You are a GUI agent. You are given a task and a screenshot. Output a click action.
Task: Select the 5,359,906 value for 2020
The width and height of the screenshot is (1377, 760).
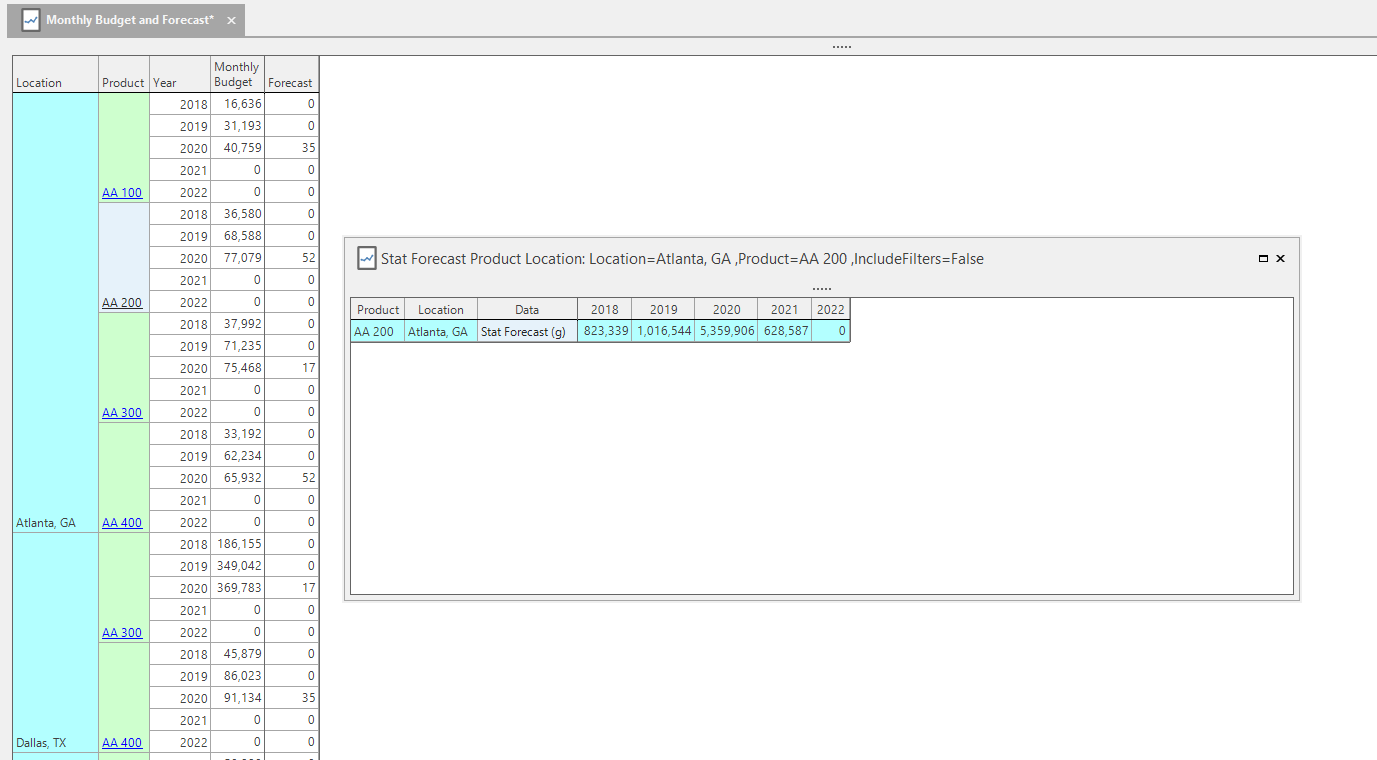point(726,331)
